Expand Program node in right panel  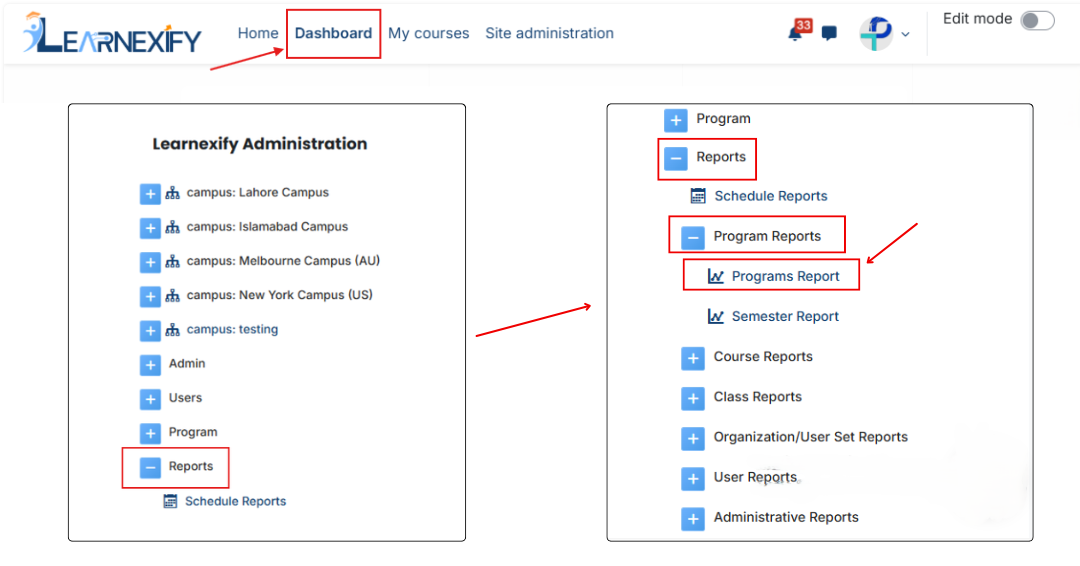click(x=676, y=120)
